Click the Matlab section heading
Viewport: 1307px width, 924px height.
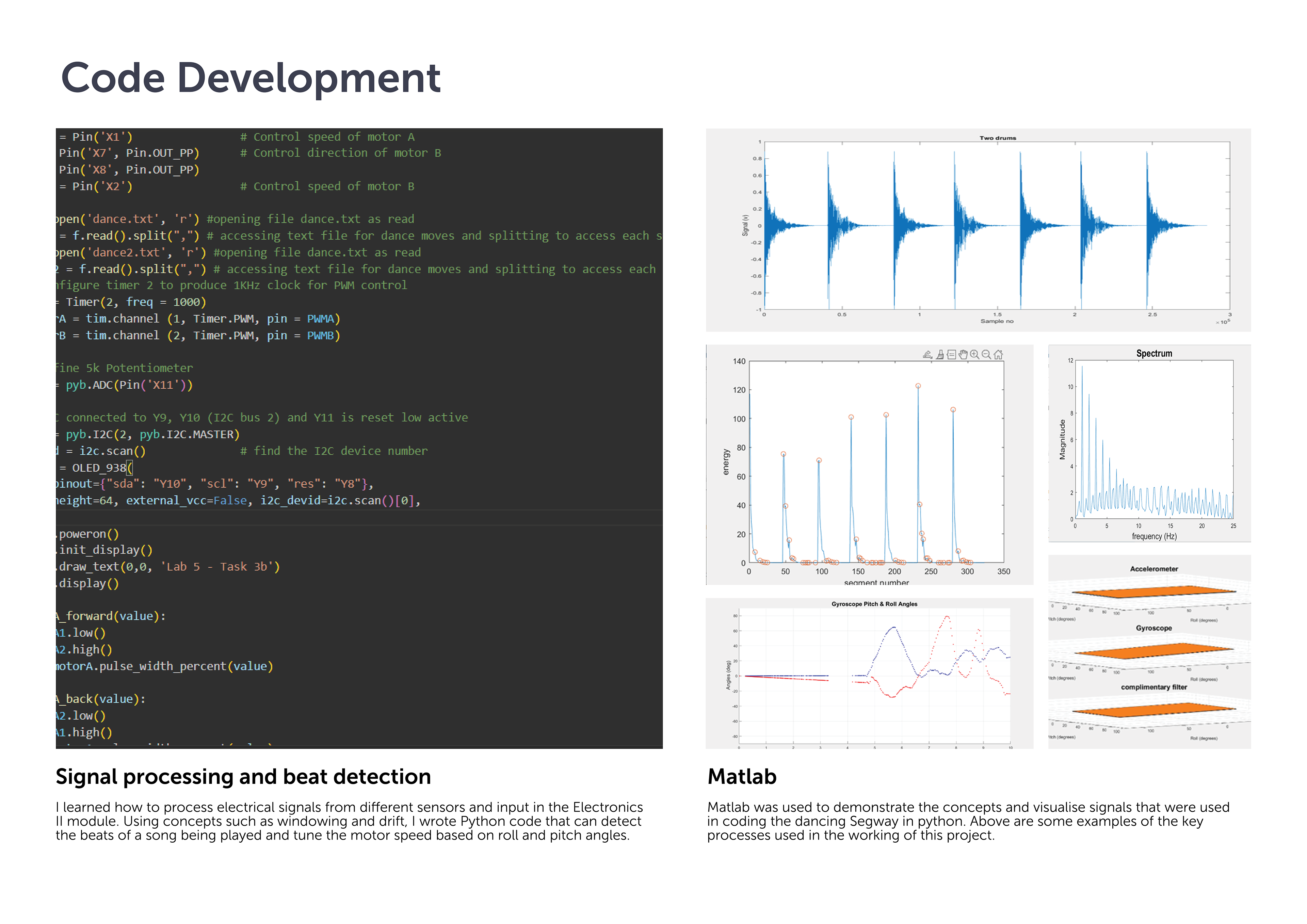coord(742,777)
